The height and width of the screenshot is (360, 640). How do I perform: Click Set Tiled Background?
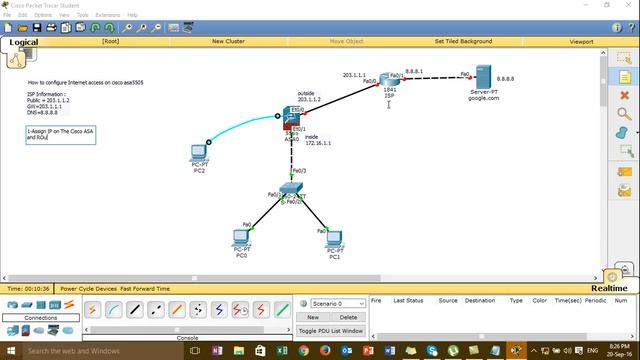463,41
